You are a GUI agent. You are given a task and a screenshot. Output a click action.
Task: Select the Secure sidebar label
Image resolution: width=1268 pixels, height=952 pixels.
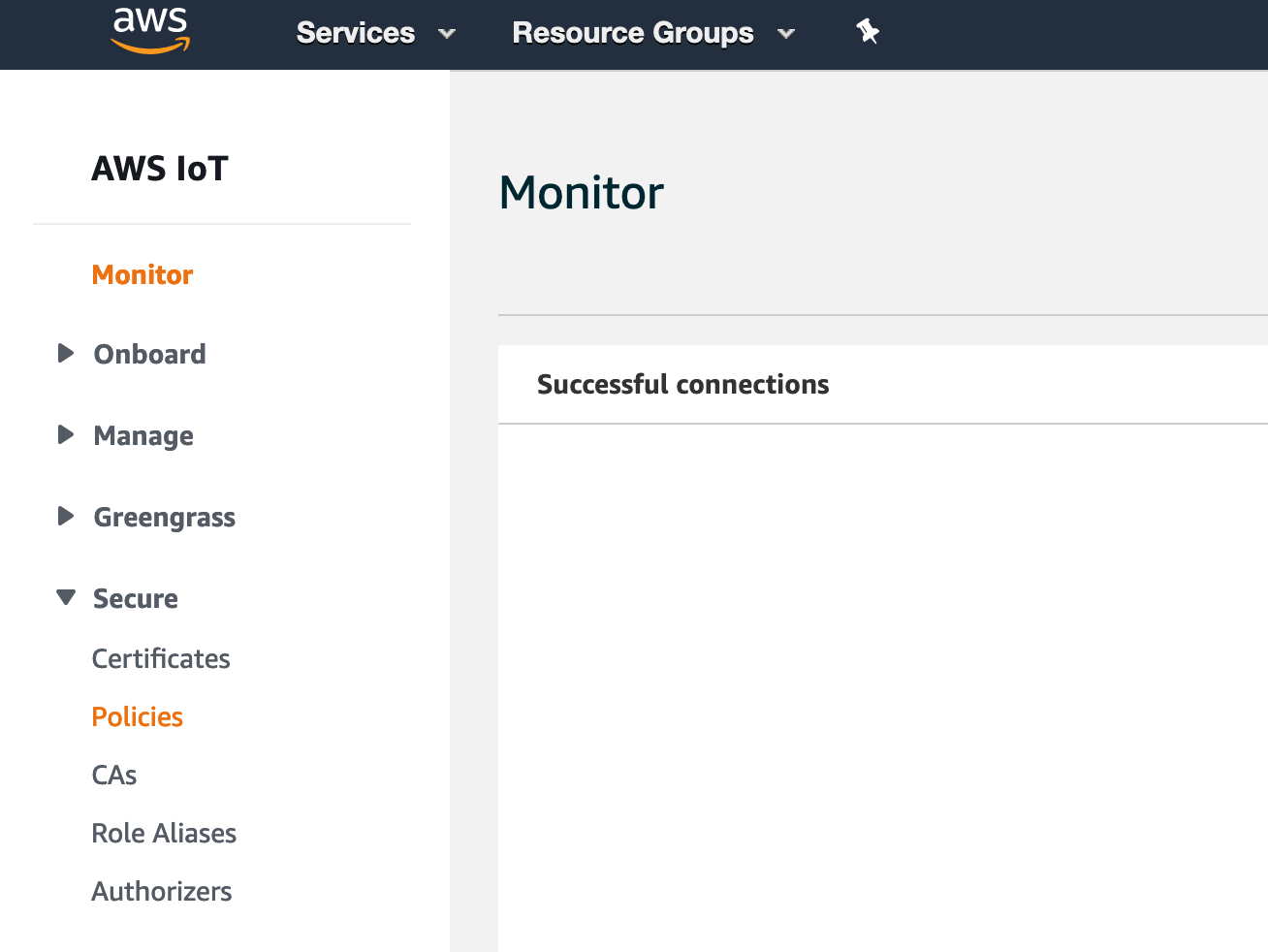pyautogui.click(x=136, y=599)
